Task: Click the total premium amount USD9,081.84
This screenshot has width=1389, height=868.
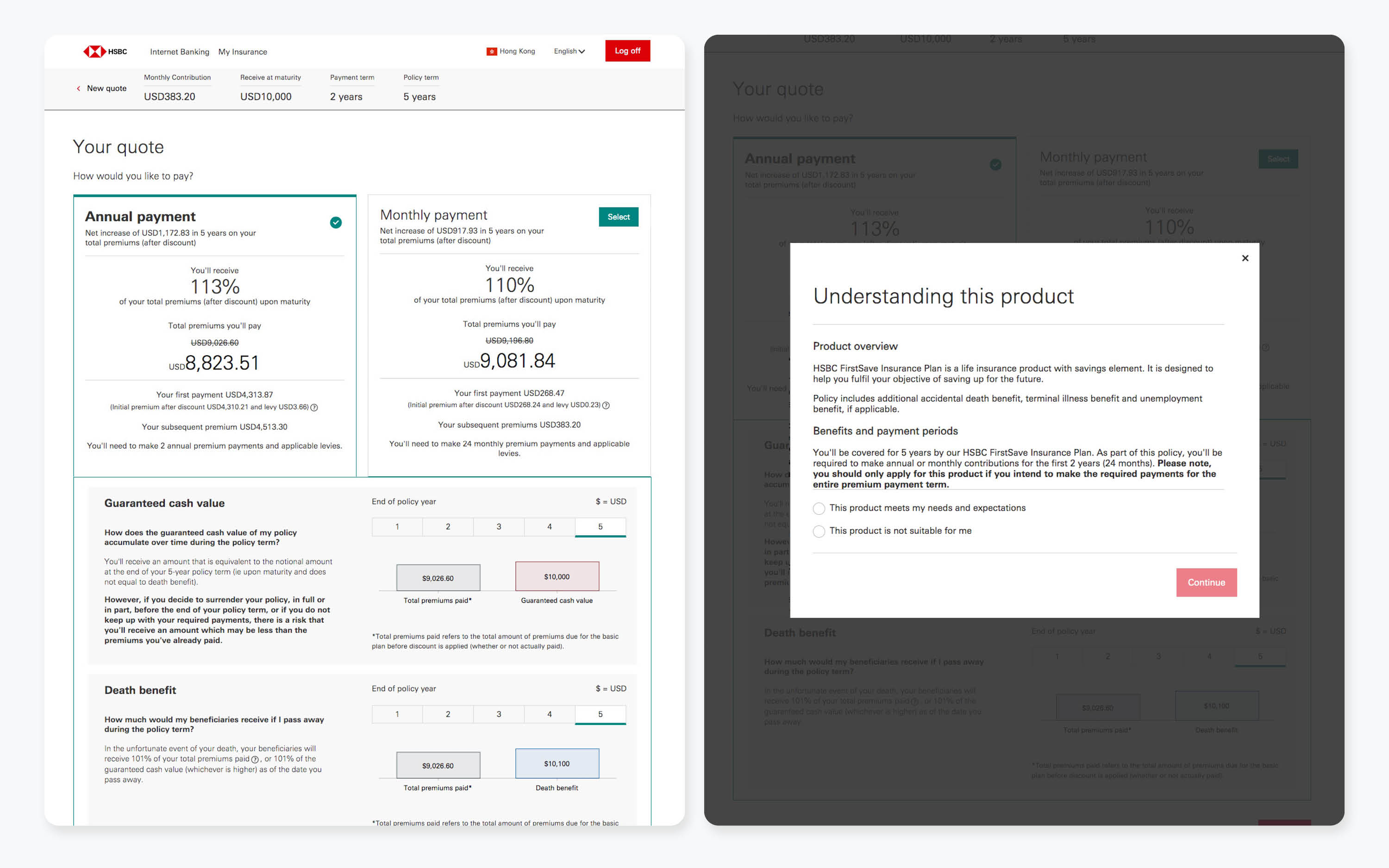Action: [x=509, y=361]
